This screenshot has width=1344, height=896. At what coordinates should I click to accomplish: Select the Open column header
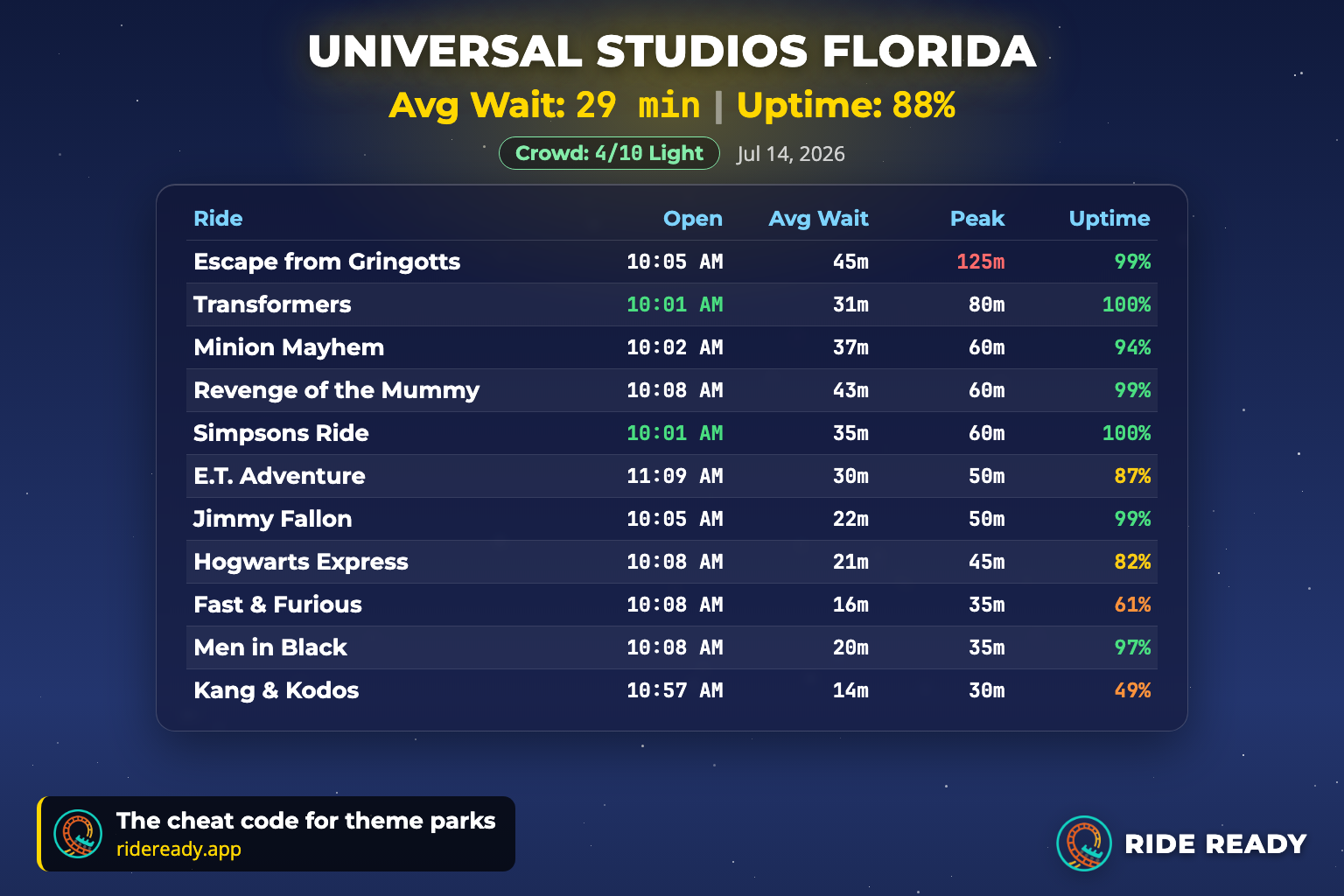[x=693, y=219]
